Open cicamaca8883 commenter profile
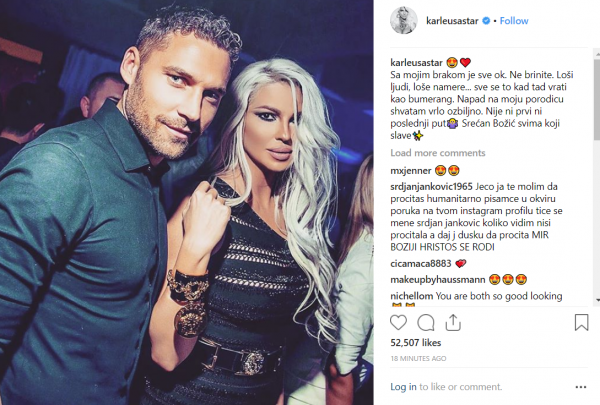This screenshot has height=405, width=600. click(x=421, y=263)
